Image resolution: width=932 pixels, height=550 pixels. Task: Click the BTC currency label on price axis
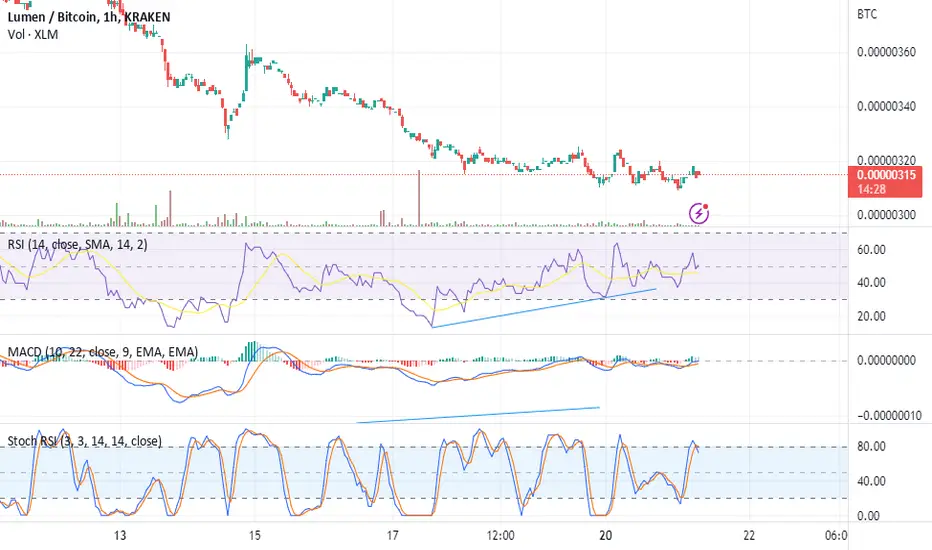(867, 14)
